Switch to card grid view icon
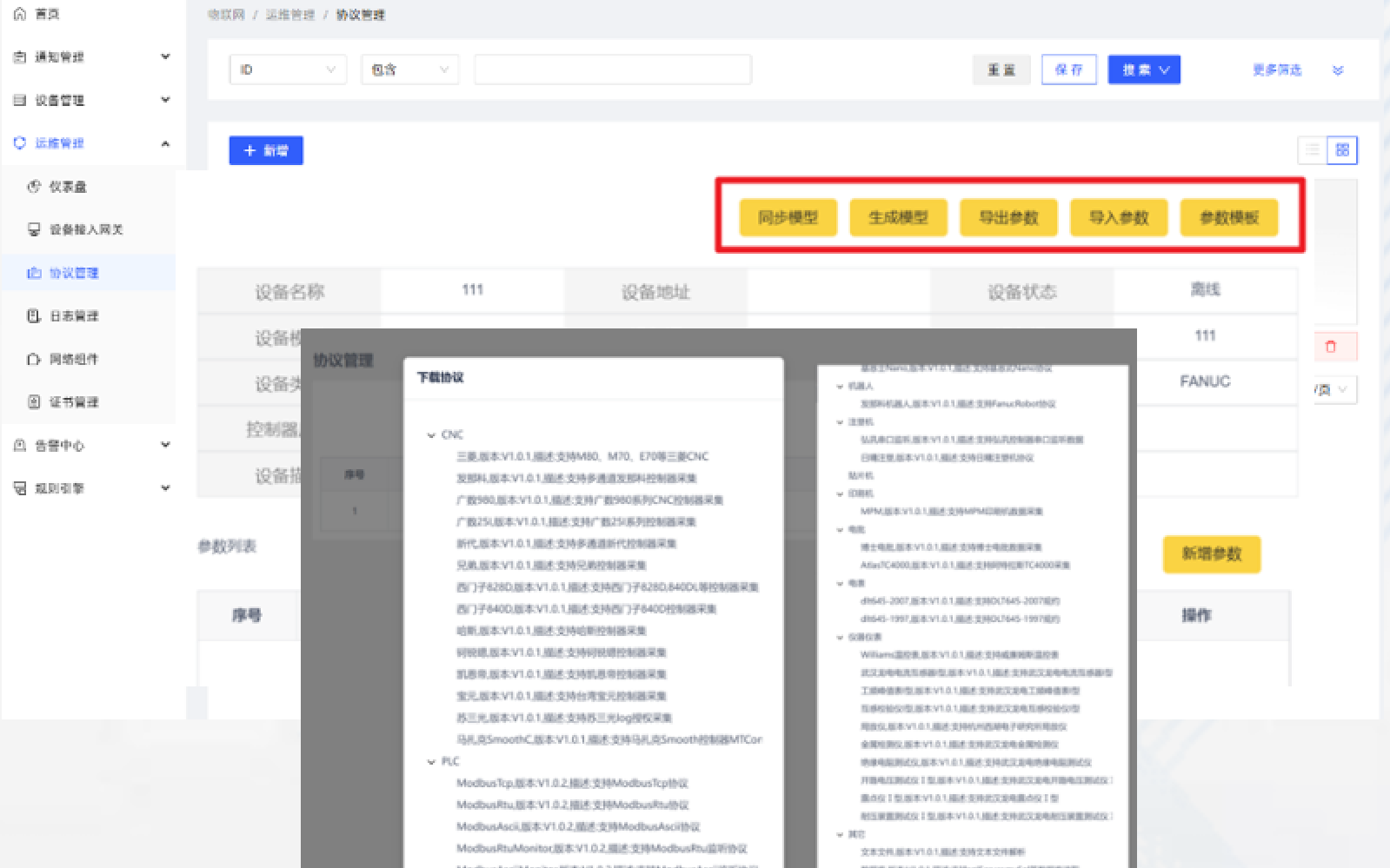1390x868 pixels. (x=1342, y=150)
